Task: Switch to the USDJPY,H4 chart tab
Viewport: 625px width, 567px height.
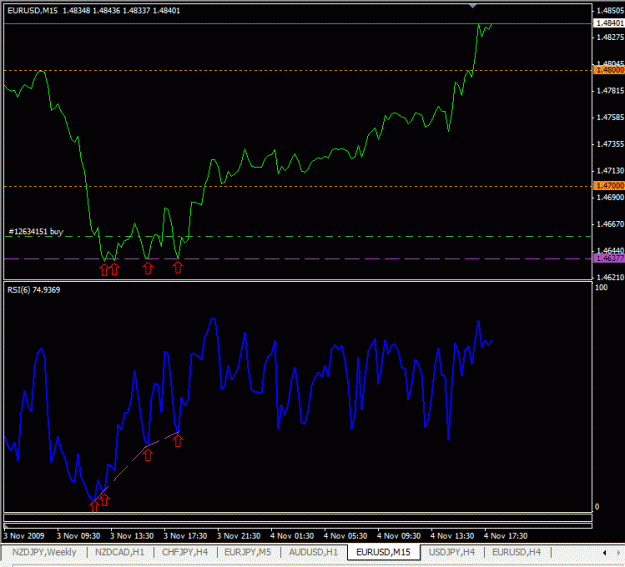Action: [x=452, y=552]
